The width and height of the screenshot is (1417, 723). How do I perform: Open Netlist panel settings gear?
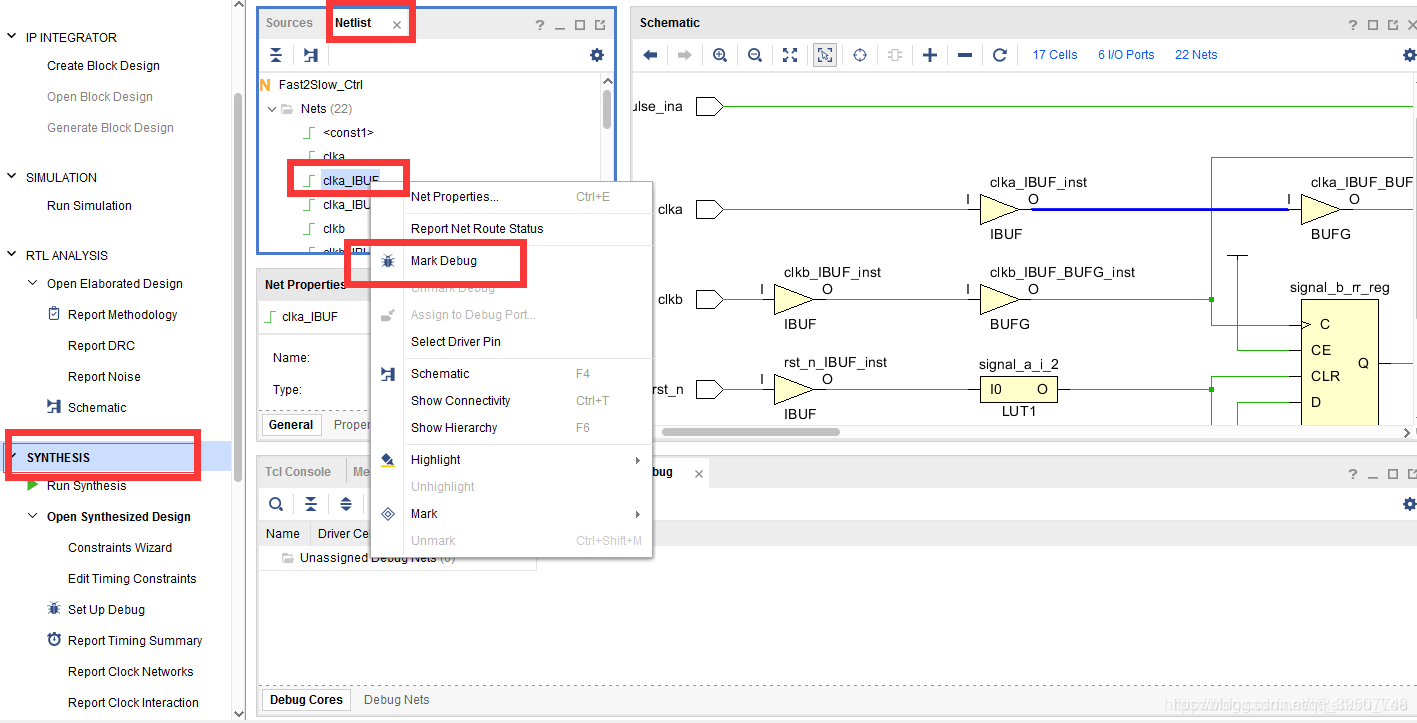597,55
